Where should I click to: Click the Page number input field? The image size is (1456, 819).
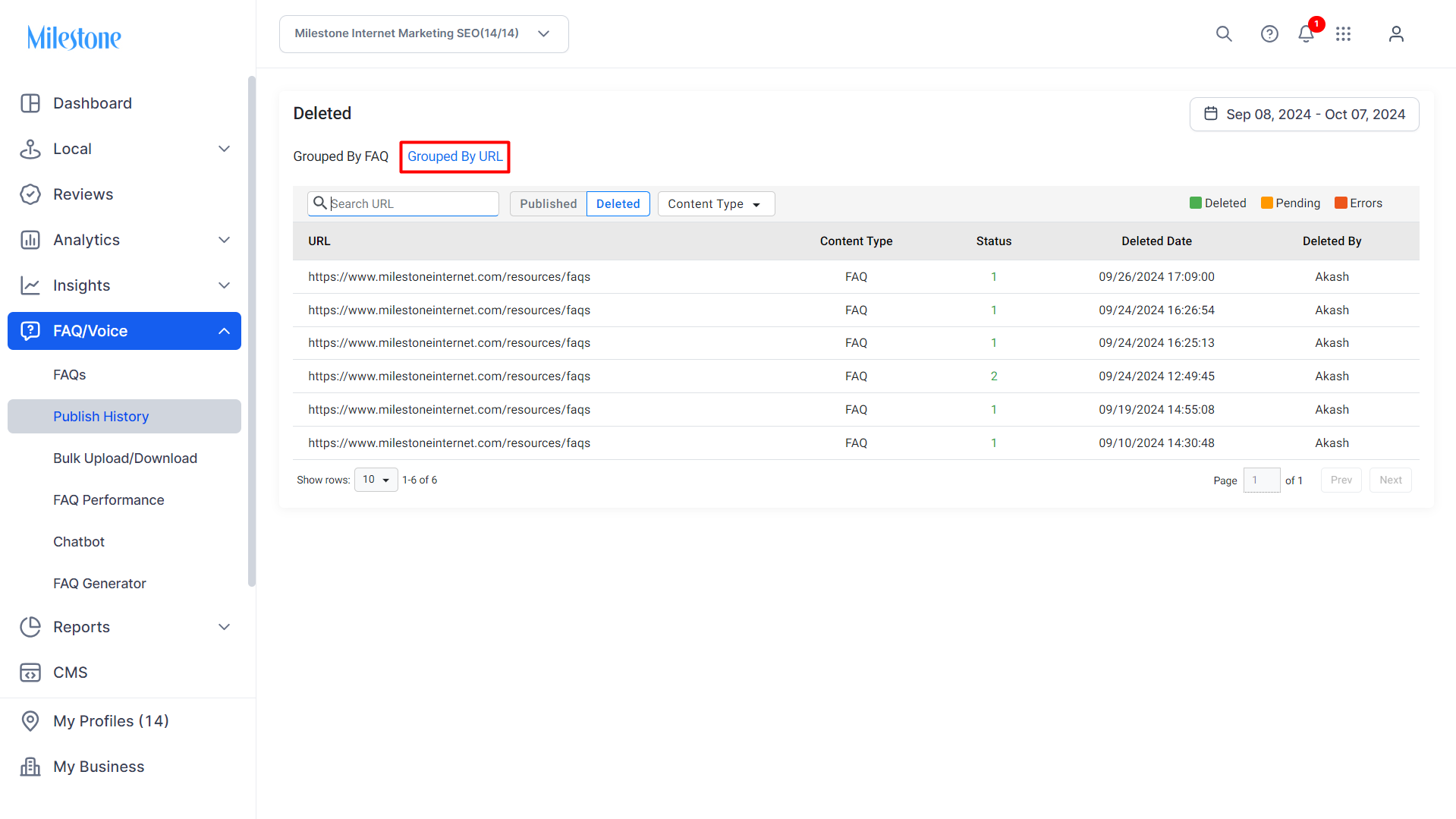[x=1262, y=480]
